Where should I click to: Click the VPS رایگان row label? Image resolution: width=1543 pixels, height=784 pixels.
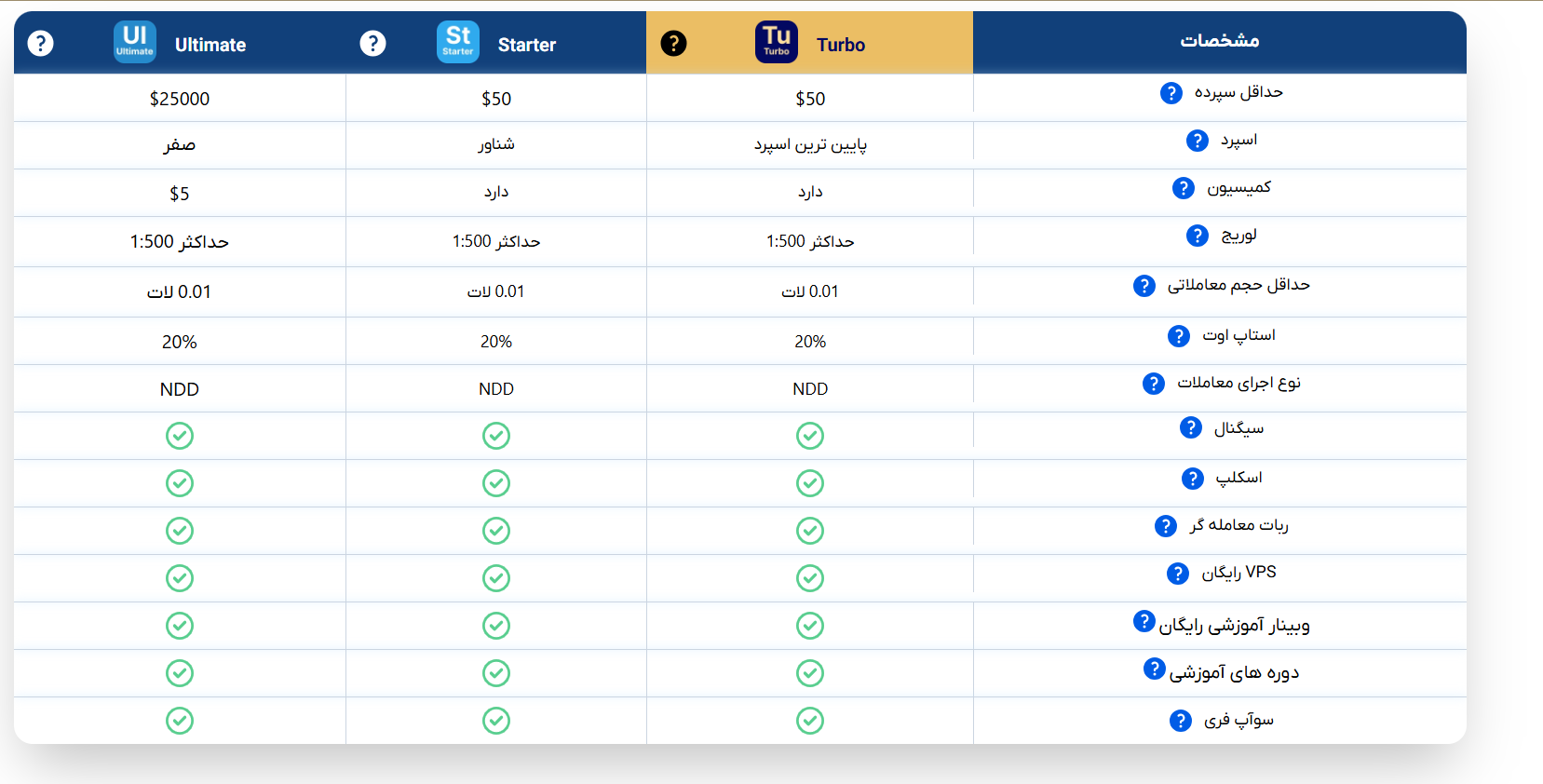coord(1238,573)
